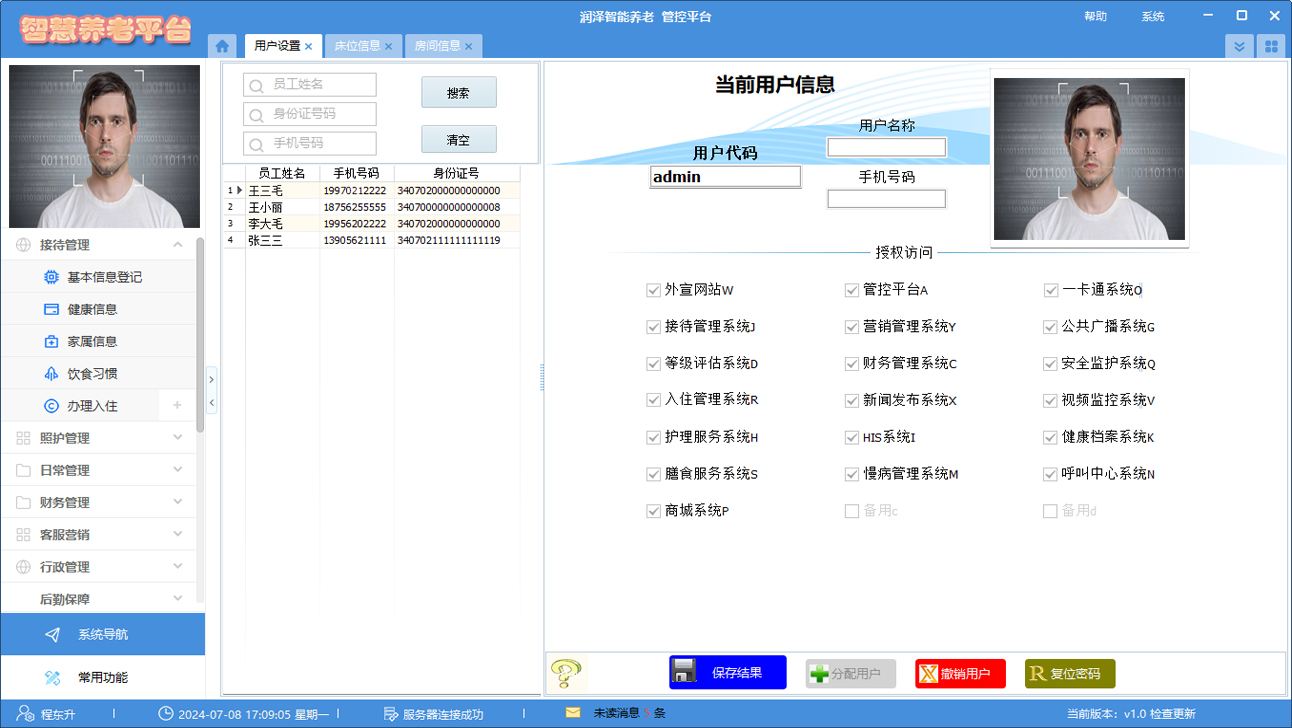This screenshot has height=728, width=1292.
Task: Click the 搜索 button
Action: pyautogui.click(x=458, y=93)
